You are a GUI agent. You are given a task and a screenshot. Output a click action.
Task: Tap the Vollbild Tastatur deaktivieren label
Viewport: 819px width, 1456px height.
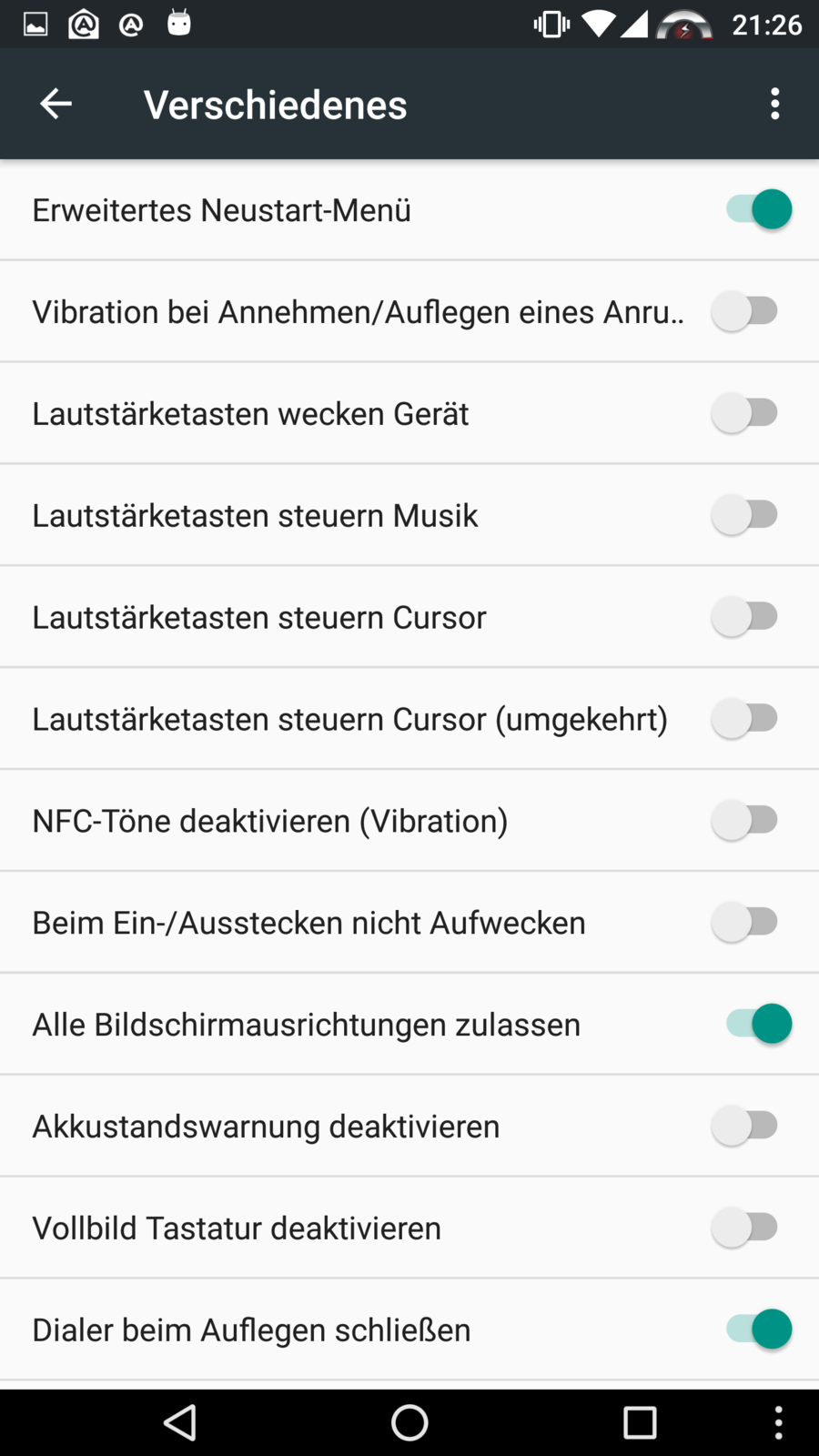click(x=237, y=1228)
